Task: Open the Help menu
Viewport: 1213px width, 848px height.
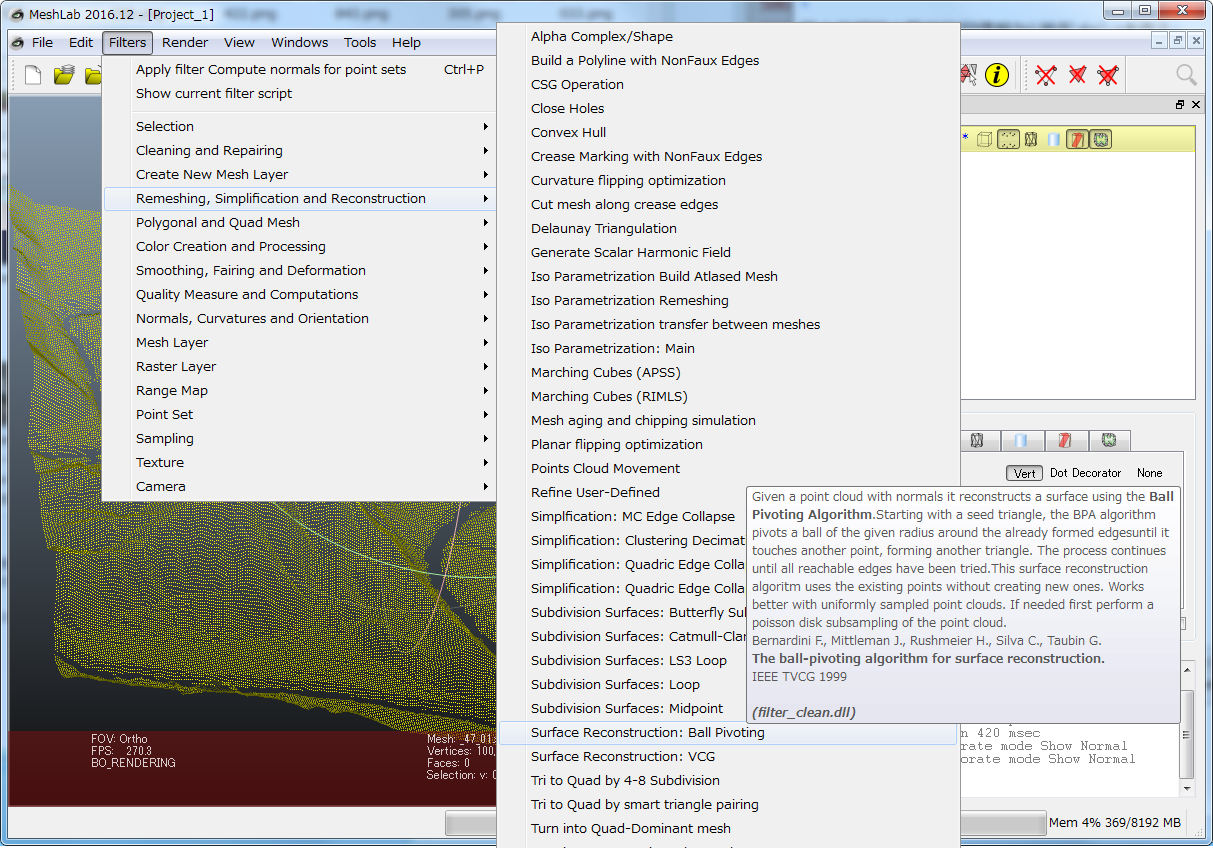Action: (406, 42)
